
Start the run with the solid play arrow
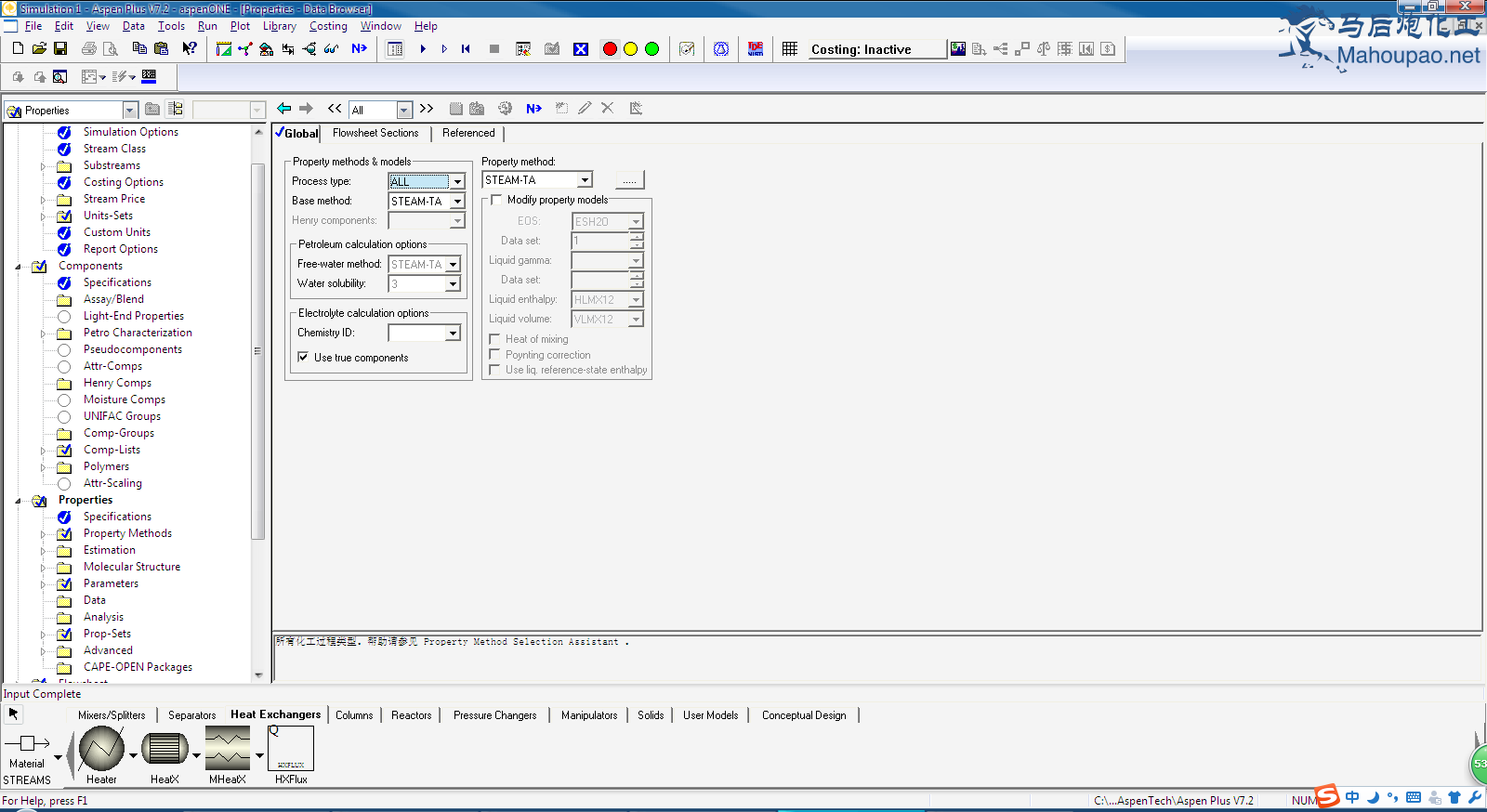tap(423, 49)
